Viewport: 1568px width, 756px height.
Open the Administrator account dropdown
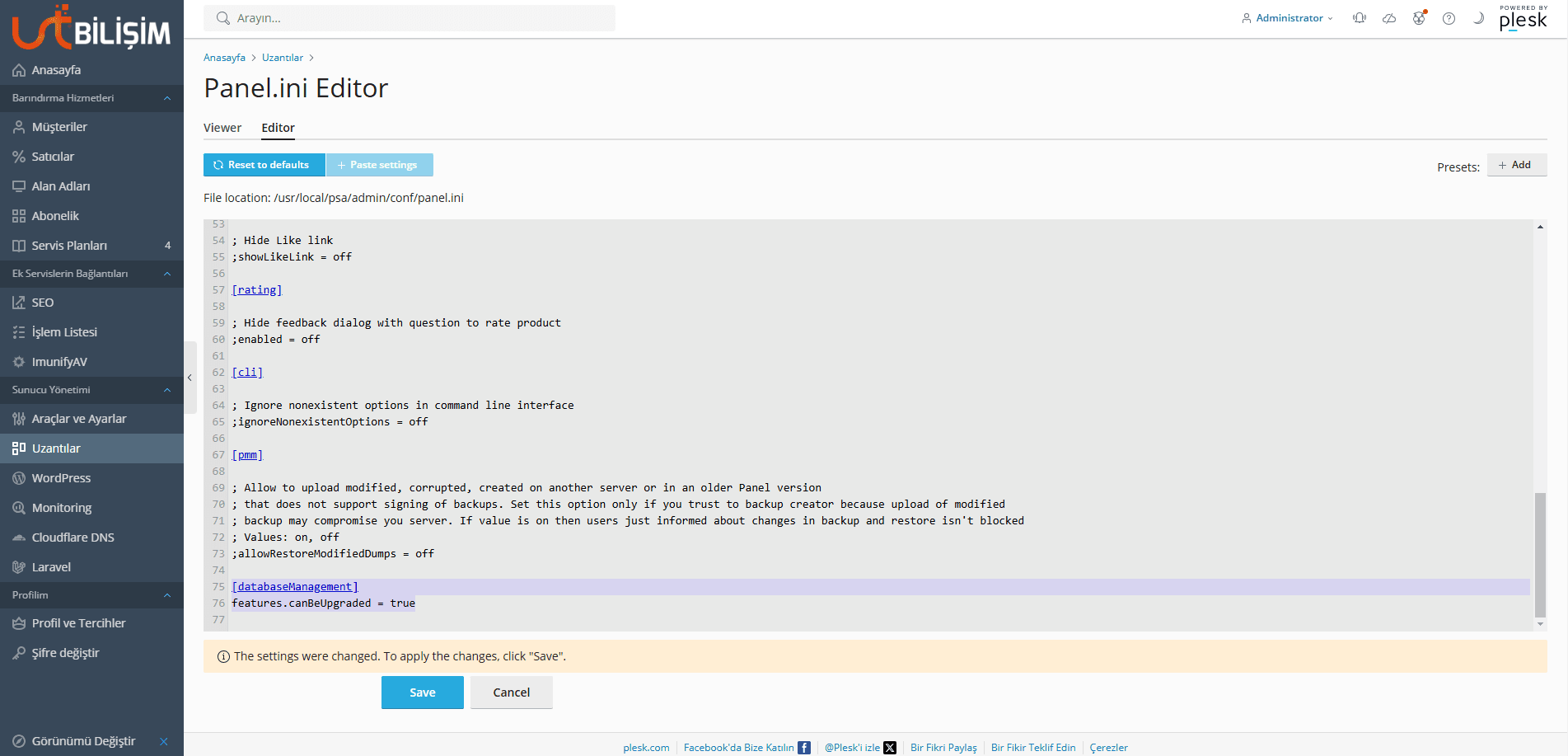click(x=1288, y=18)
